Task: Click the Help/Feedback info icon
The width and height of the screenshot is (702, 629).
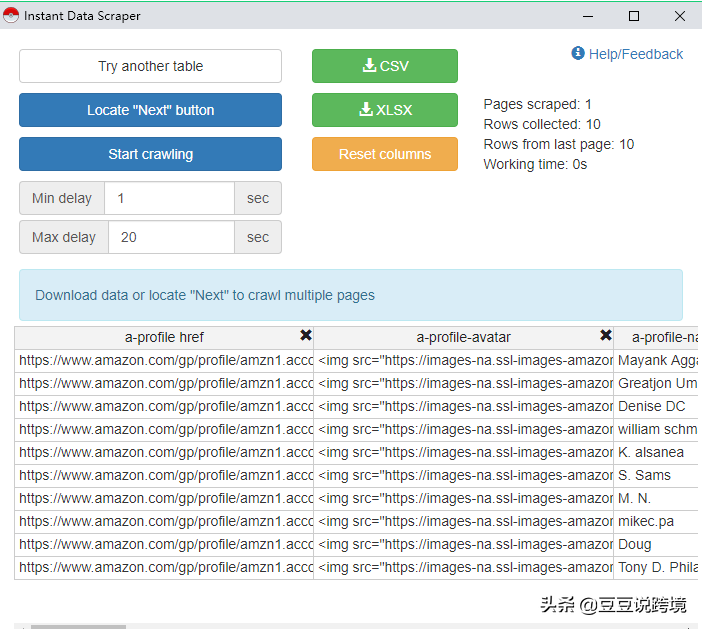Action: coord(578,53)
